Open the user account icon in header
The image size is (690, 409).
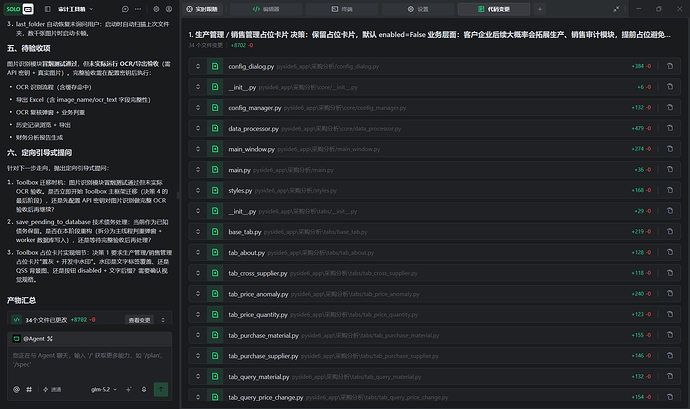click(169, 9)
